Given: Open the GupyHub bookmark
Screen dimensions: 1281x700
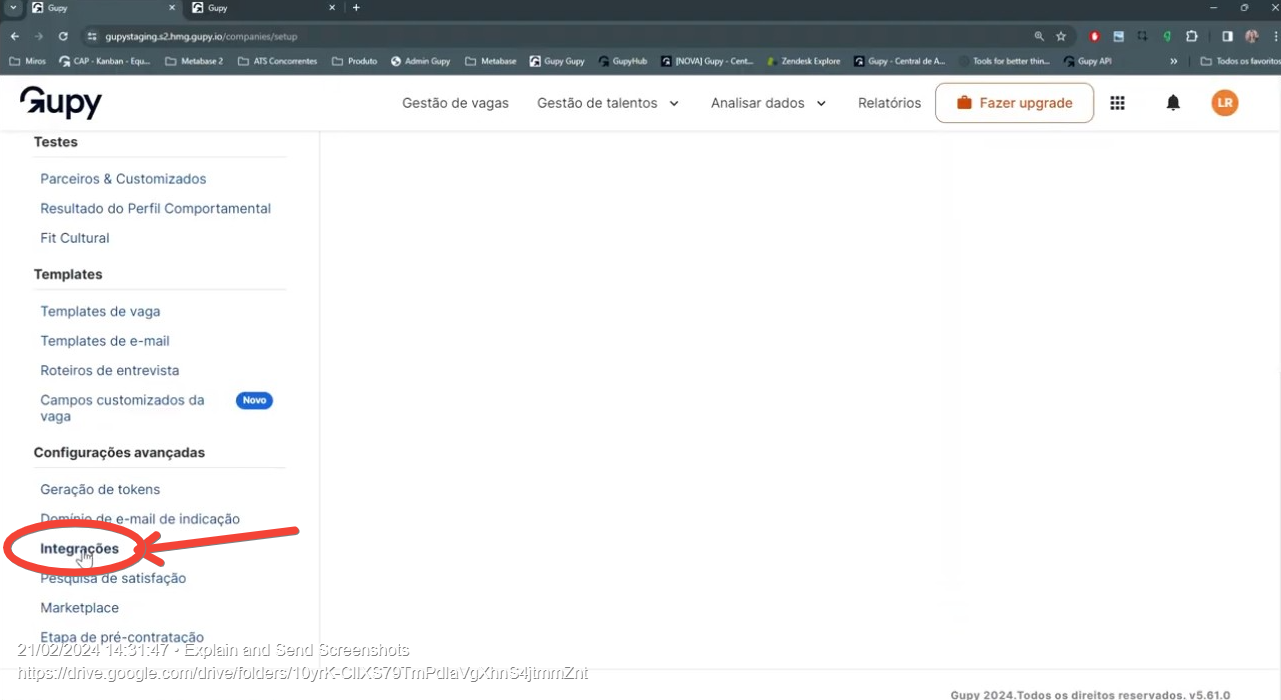Looking at the screenshot, I should click(x=623, y=61).
